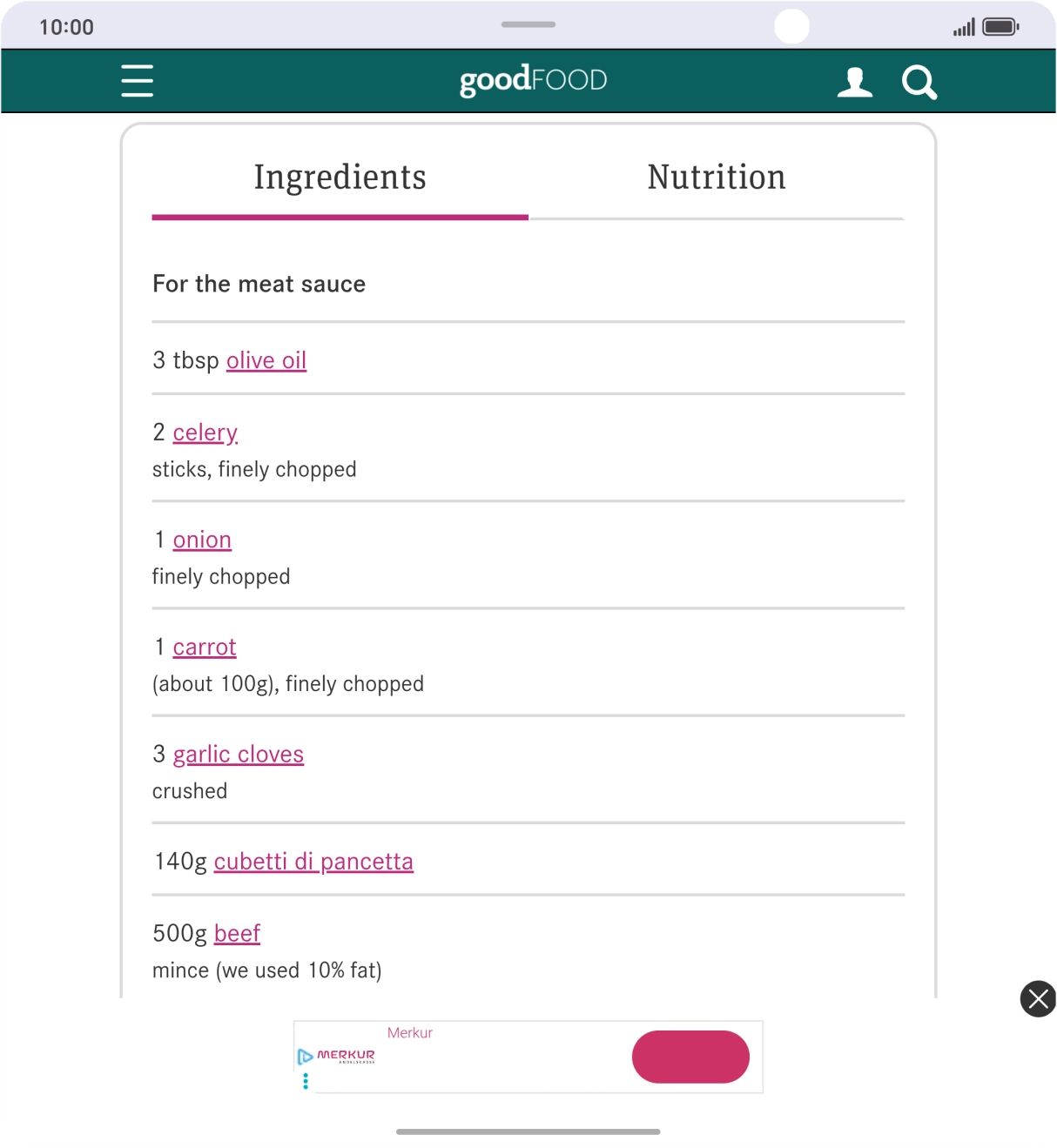Select the Ingredients tab
This screenshot has height=1148, width=1057.
[x=340, y=178]
